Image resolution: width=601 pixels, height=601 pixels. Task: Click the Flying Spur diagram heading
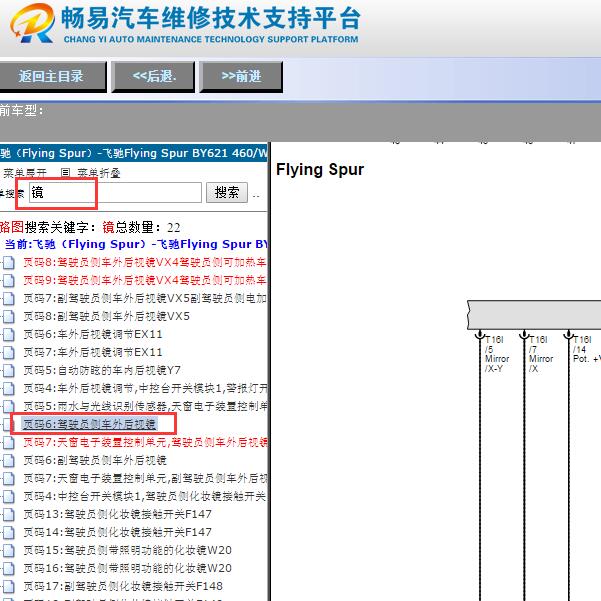point(320,170)
